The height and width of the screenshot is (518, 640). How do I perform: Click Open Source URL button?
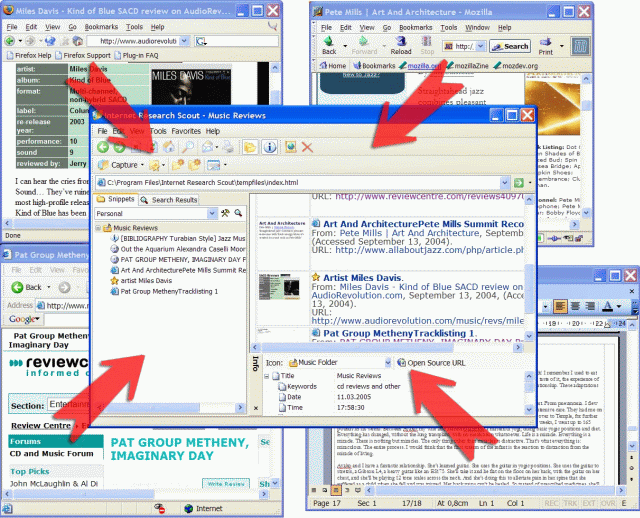431,363
